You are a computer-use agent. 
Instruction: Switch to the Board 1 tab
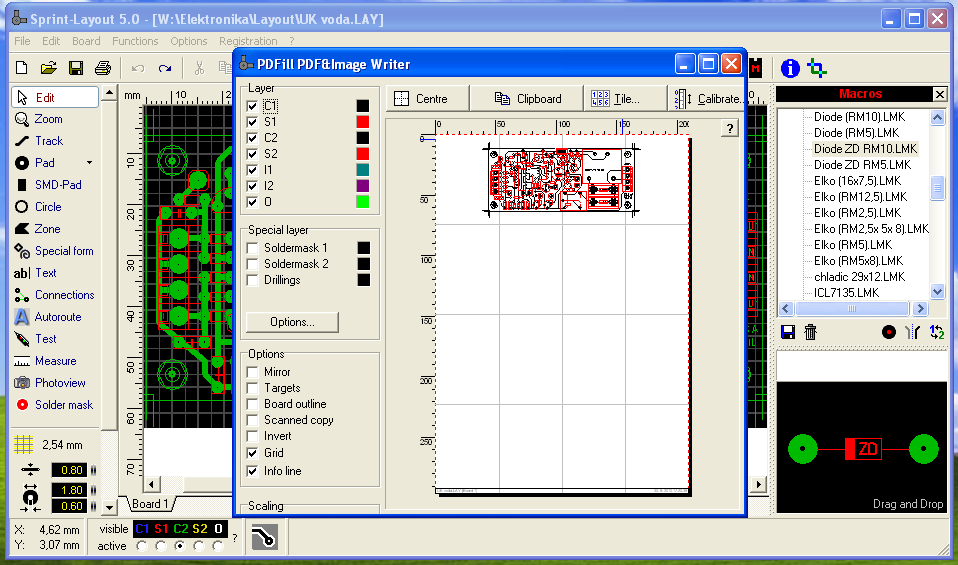[x=150, y=504]
